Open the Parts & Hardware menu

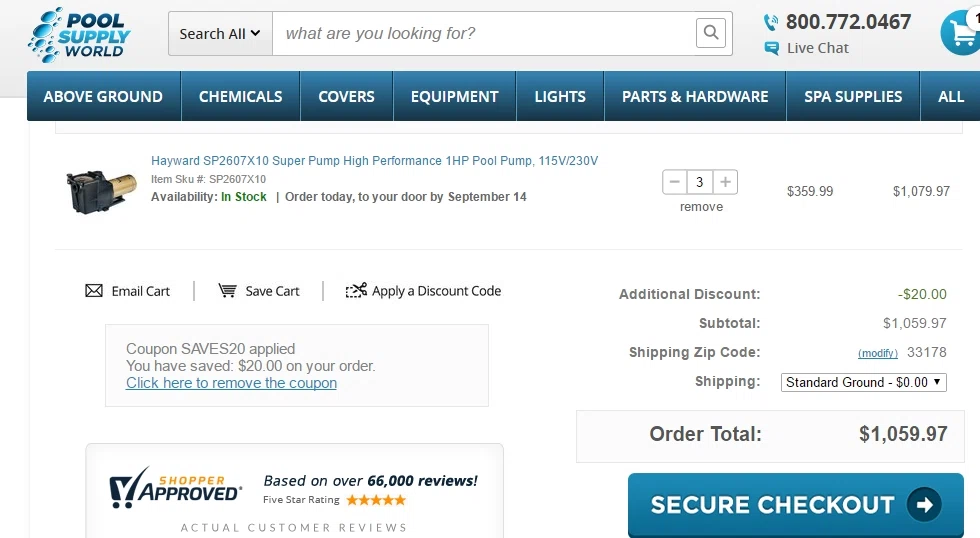pos(695,96)
